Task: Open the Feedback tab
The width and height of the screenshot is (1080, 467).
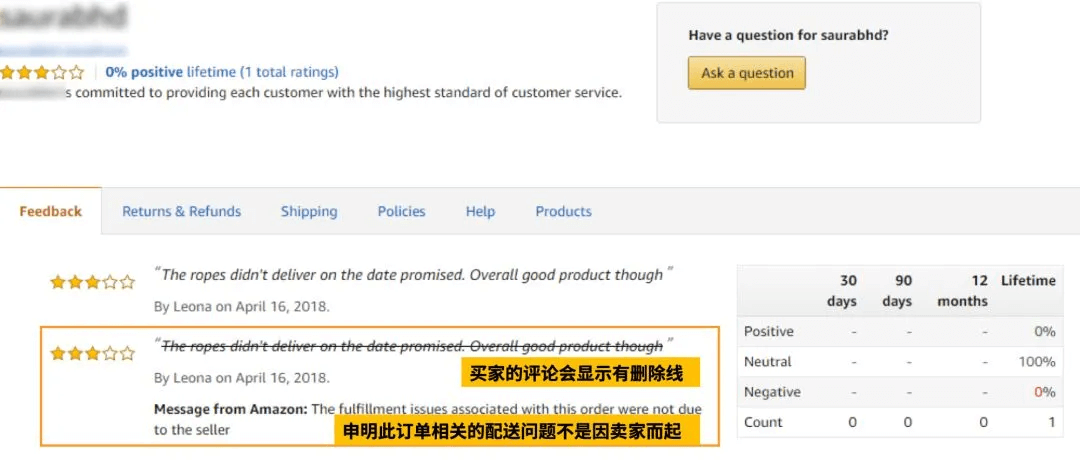Action: tap(50, 211)
